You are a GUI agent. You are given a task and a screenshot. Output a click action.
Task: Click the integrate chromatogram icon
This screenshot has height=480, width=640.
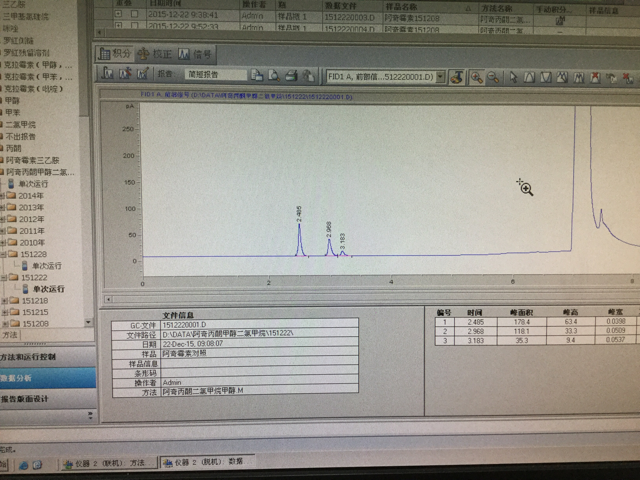coord(107,74)
